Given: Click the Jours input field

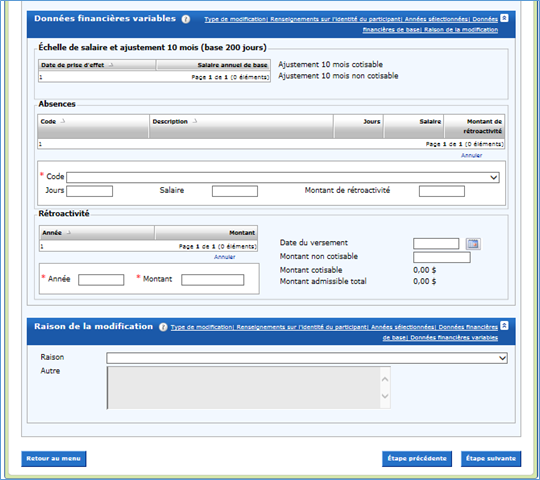Looking at the screenshot, I should point(90,191).
